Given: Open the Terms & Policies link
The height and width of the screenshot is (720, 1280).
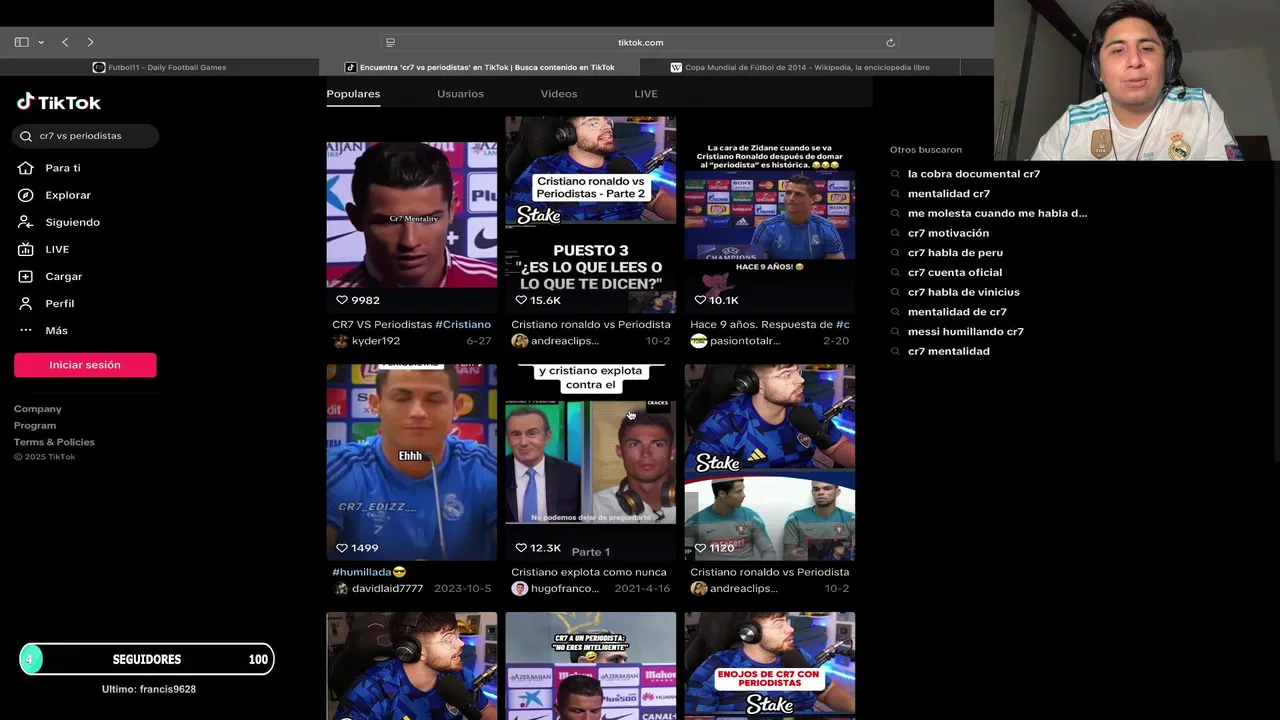Looking at the screenshot, I should pos(54,442).
